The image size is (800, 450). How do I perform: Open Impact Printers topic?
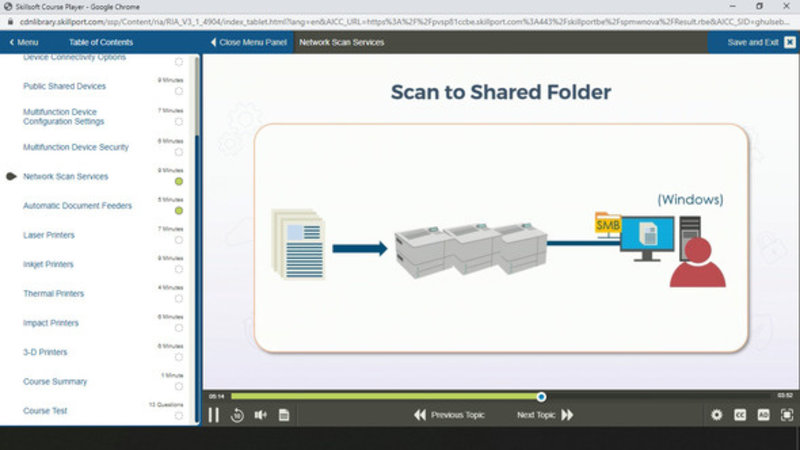pos(51,323)
